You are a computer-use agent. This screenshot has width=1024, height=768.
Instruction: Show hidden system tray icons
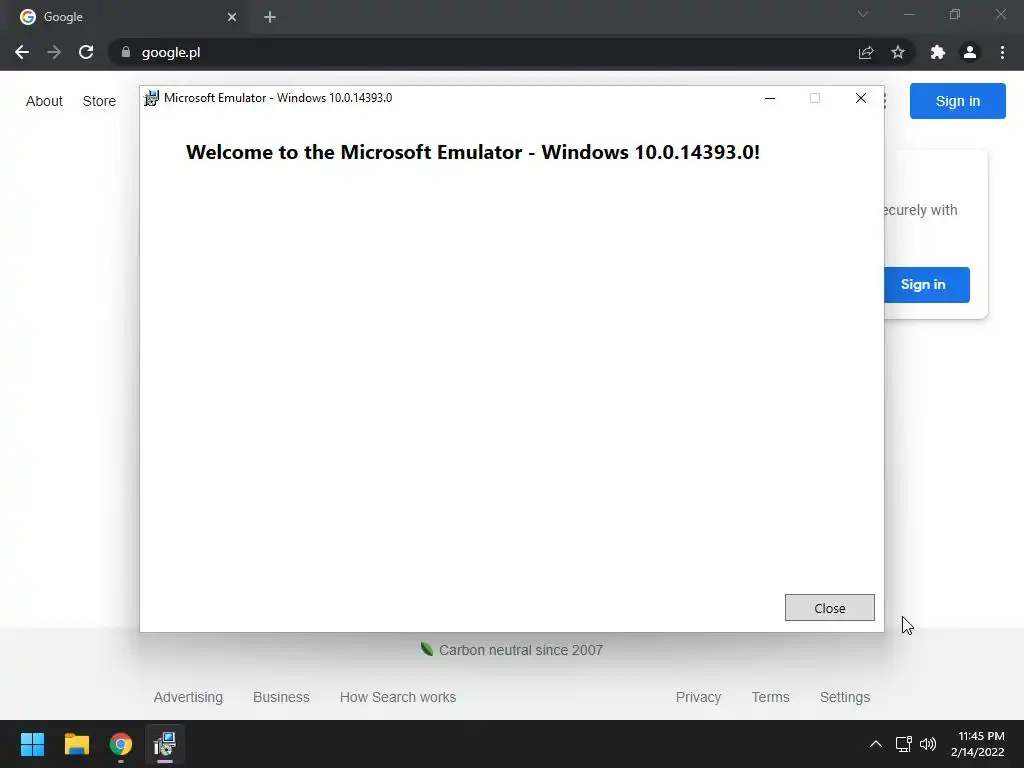point(876,744)
